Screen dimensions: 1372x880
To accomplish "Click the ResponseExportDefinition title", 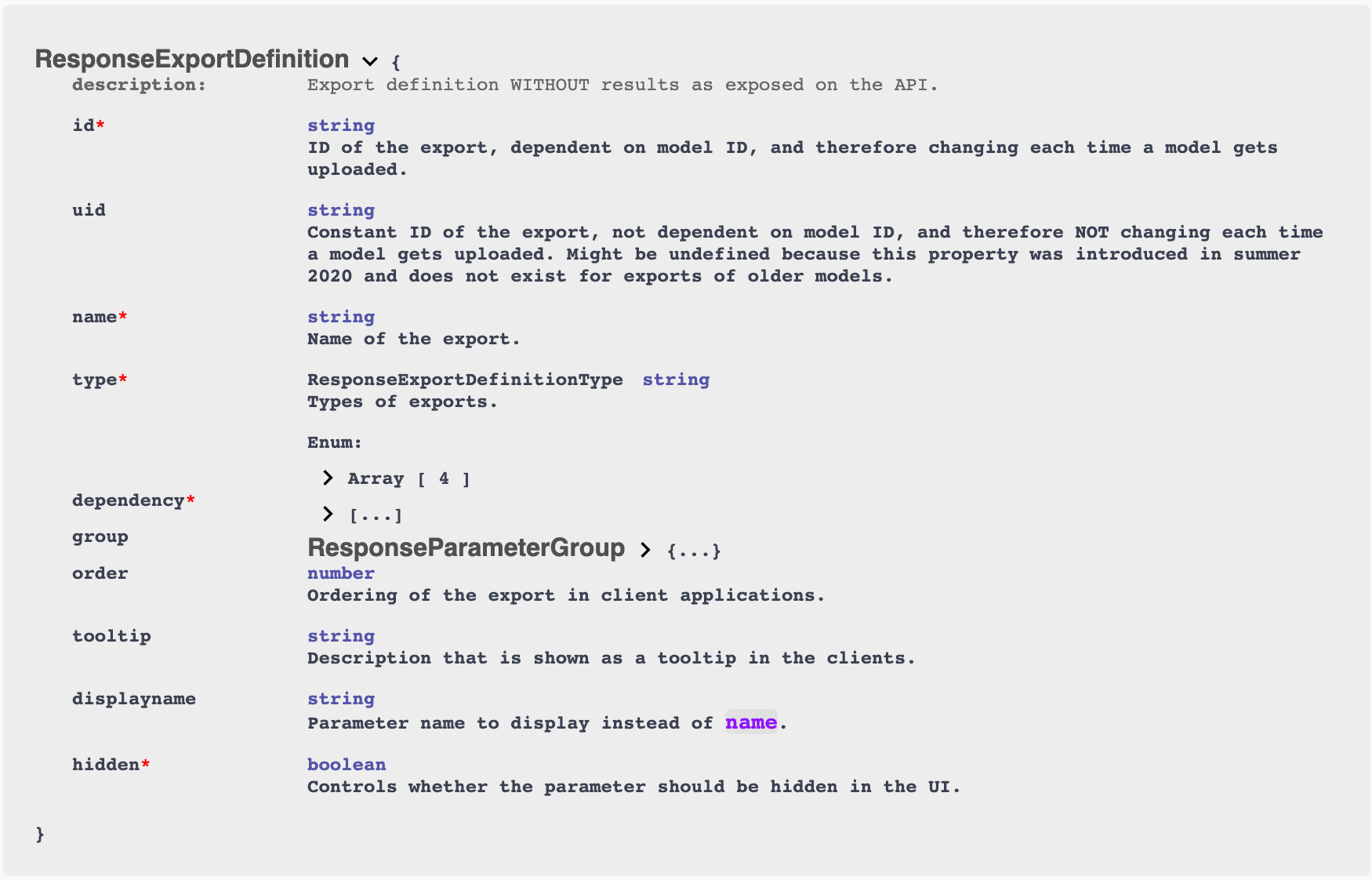I will pos(192,60).
